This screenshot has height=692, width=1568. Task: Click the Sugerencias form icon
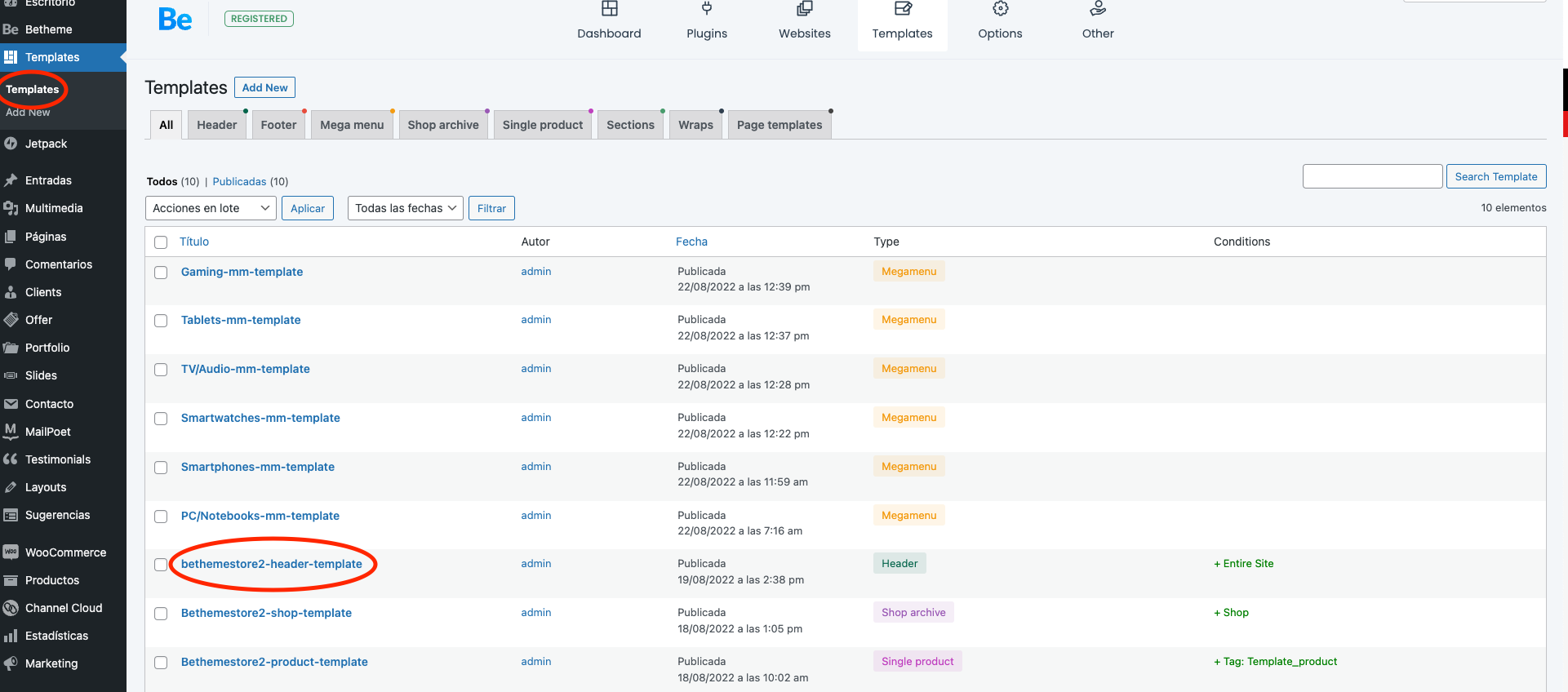tap(11, 515)
